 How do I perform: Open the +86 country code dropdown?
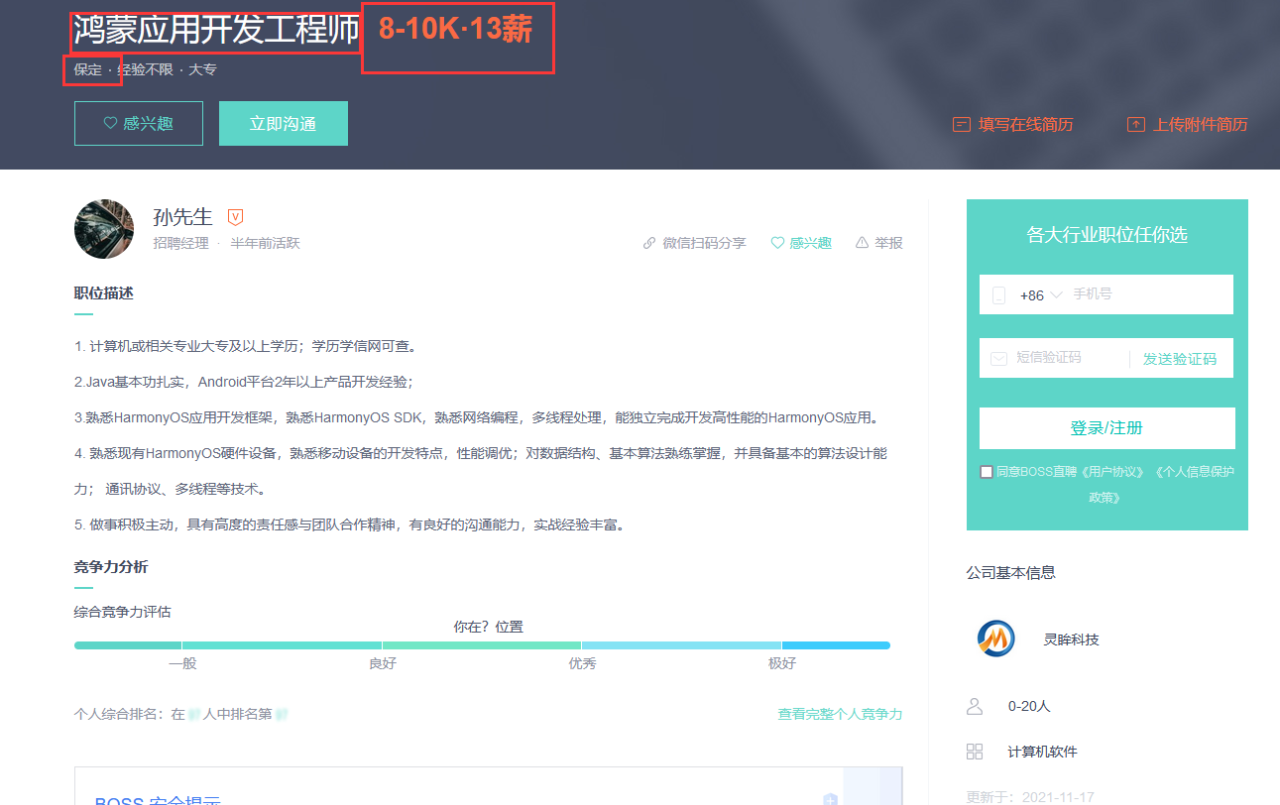1041,295
